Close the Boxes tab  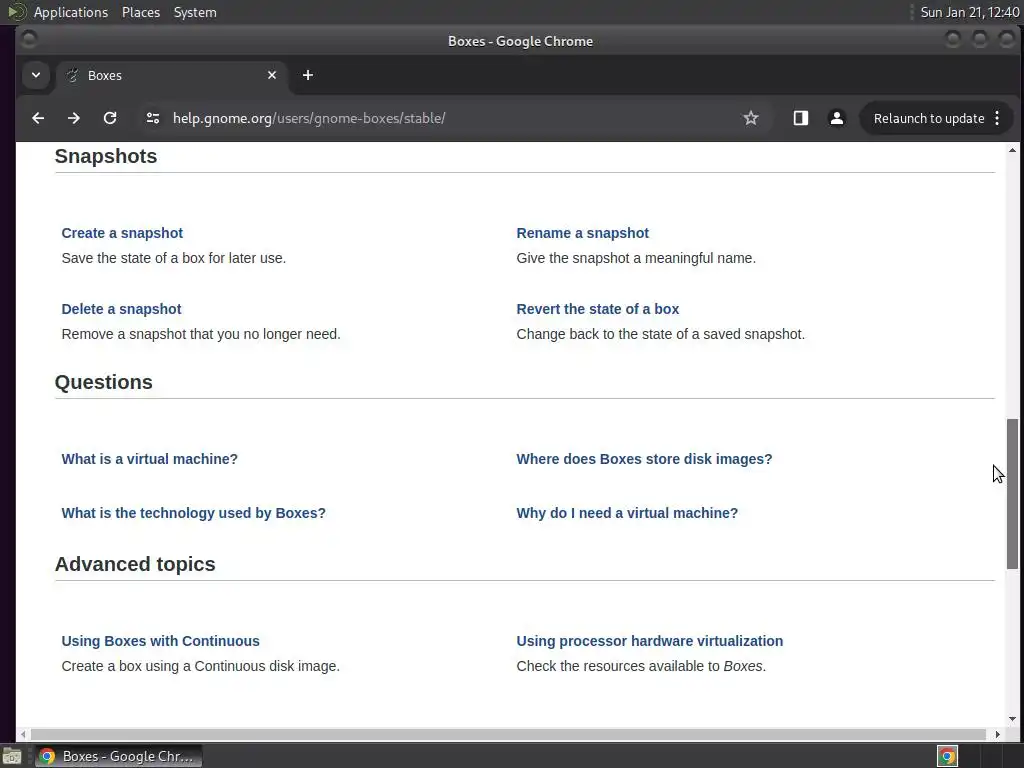272,75
